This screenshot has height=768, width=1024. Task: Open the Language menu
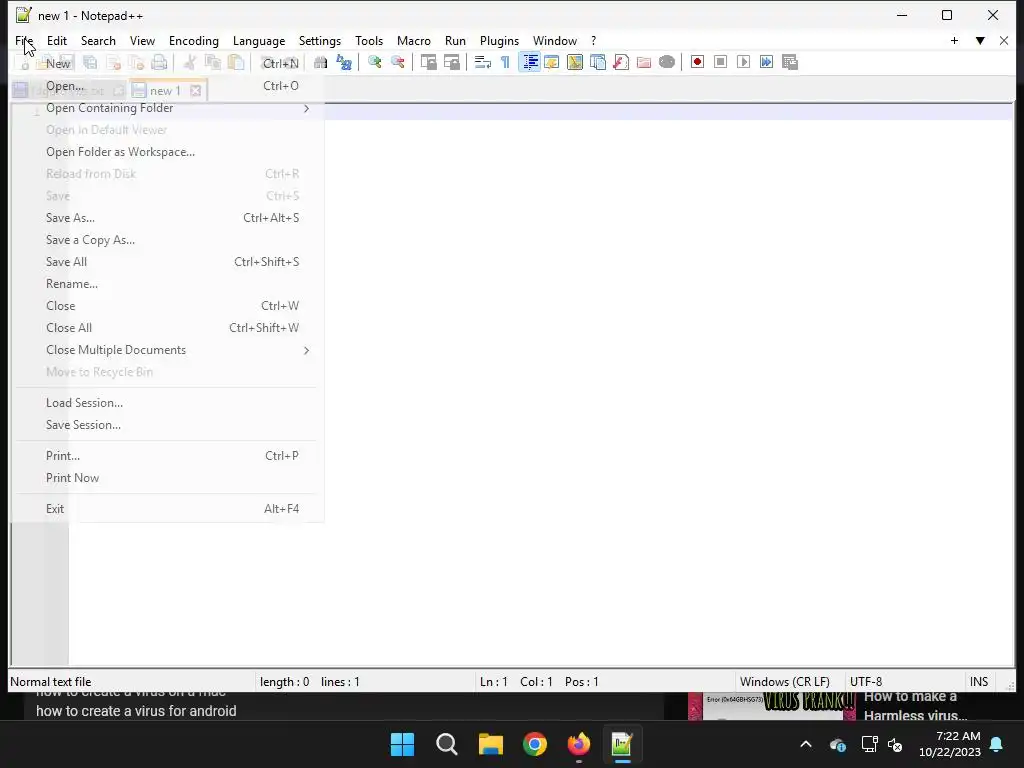[x=259, y=40]
